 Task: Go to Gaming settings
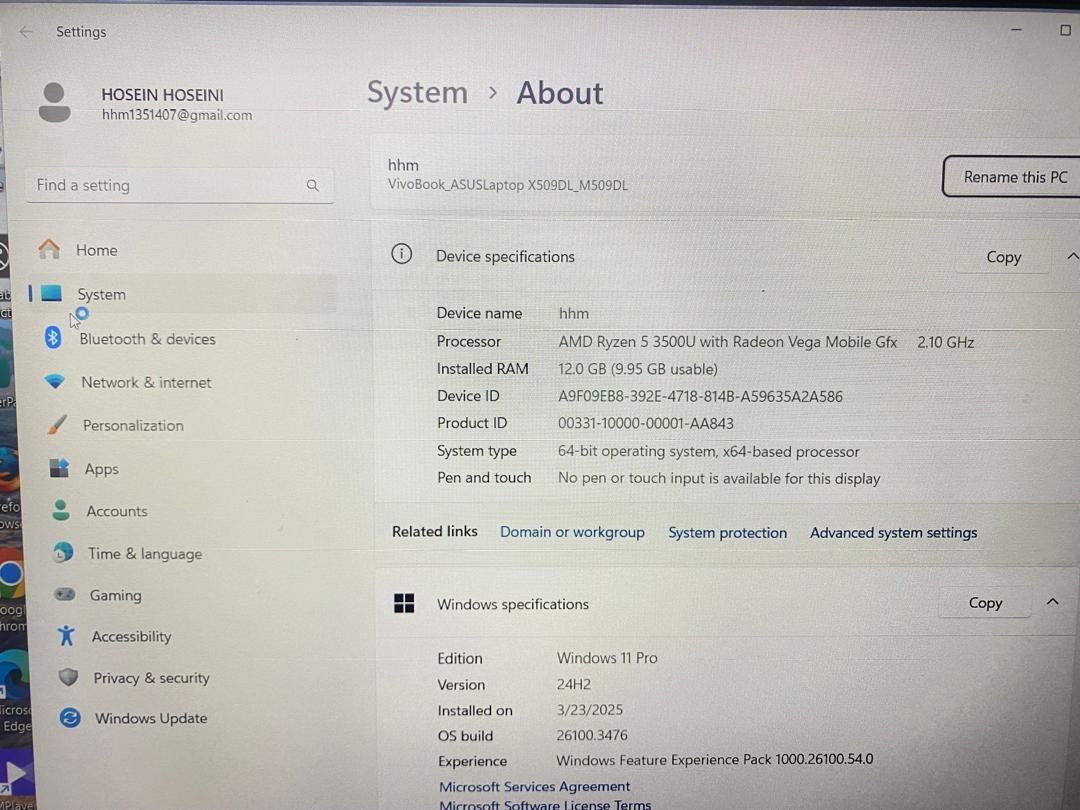(115, 595)
